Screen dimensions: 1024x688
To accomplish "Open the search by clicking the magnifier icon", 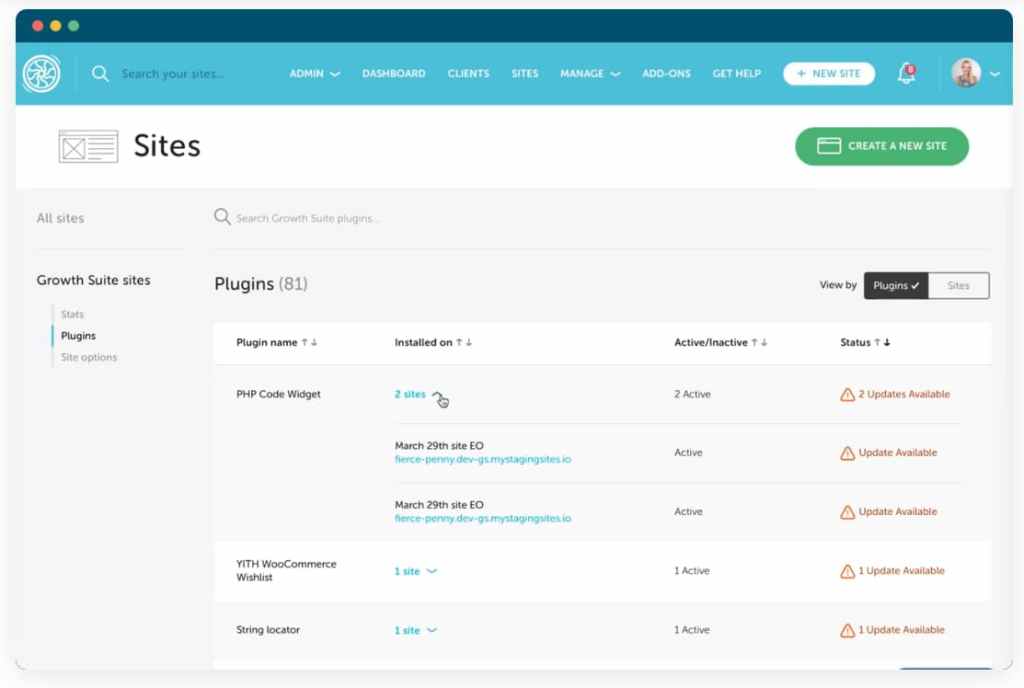I will point(98,73).
